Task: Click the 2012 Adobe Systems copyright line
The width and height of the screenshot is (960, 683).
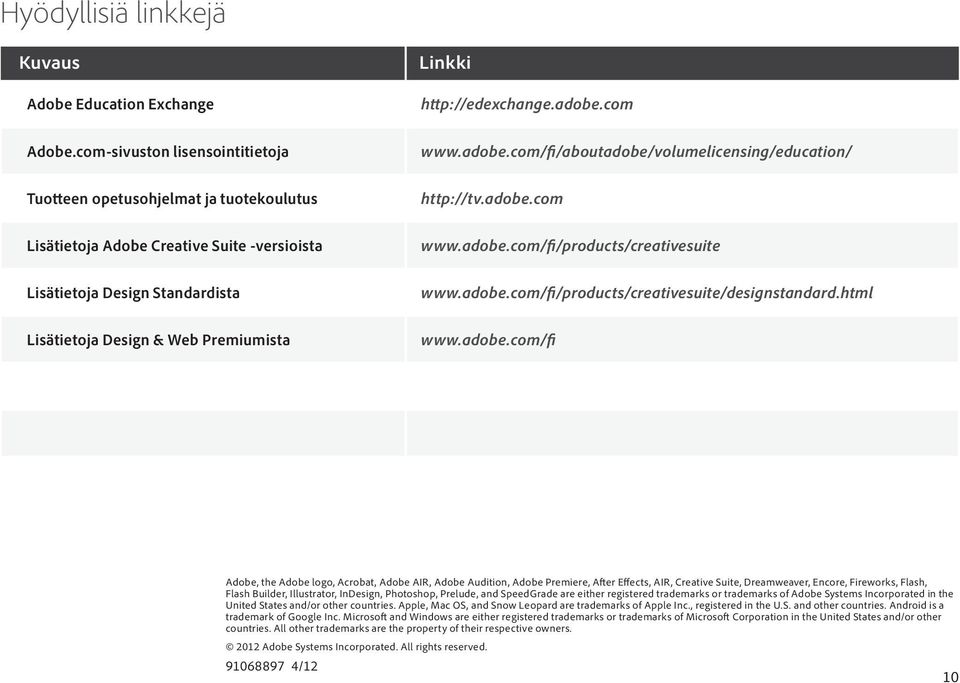Action: 356,647
